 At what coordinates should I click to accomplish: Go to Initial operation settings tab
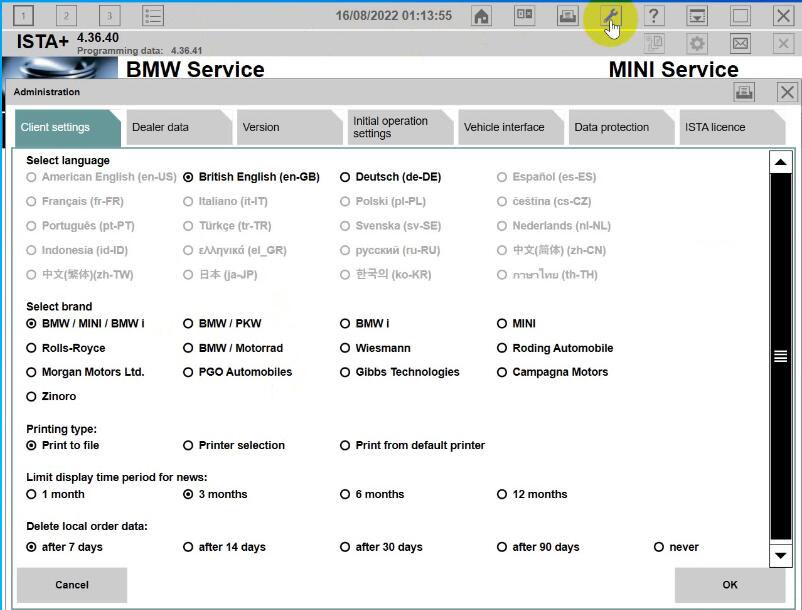click(x=399, y=127)
